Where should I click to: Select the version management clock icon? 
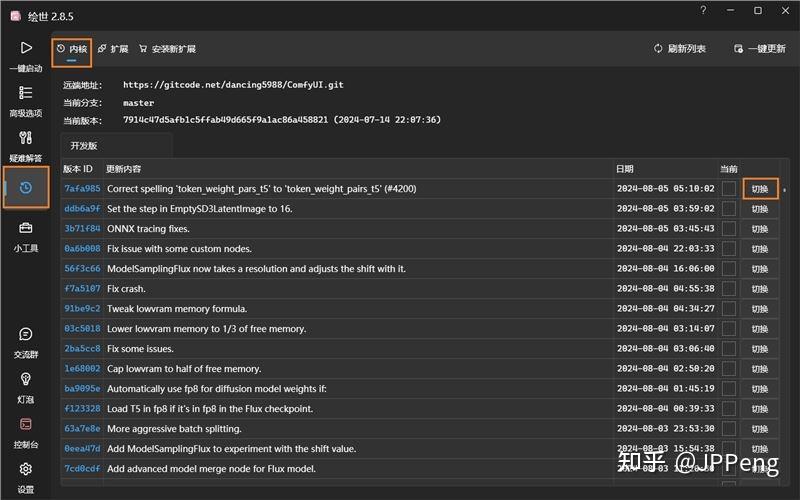pyautogui.click(x=26, y=187)
